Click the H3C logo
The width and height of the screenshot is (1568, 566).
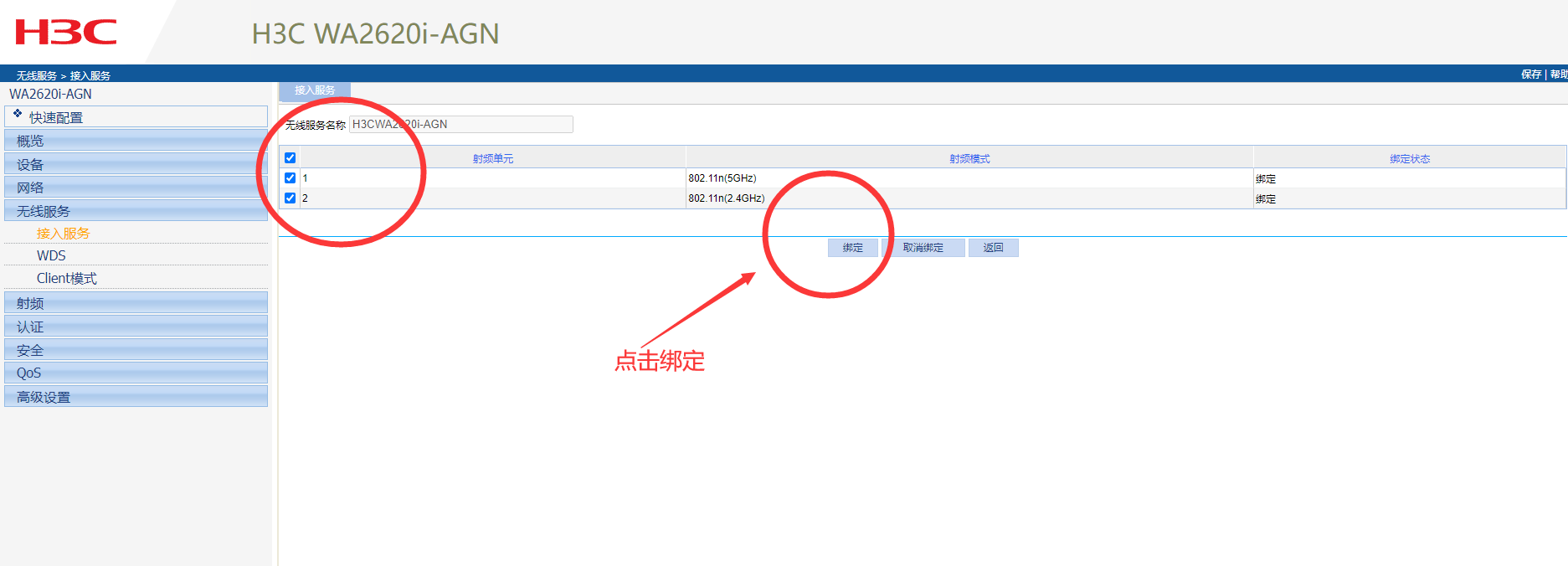(66, 33)
